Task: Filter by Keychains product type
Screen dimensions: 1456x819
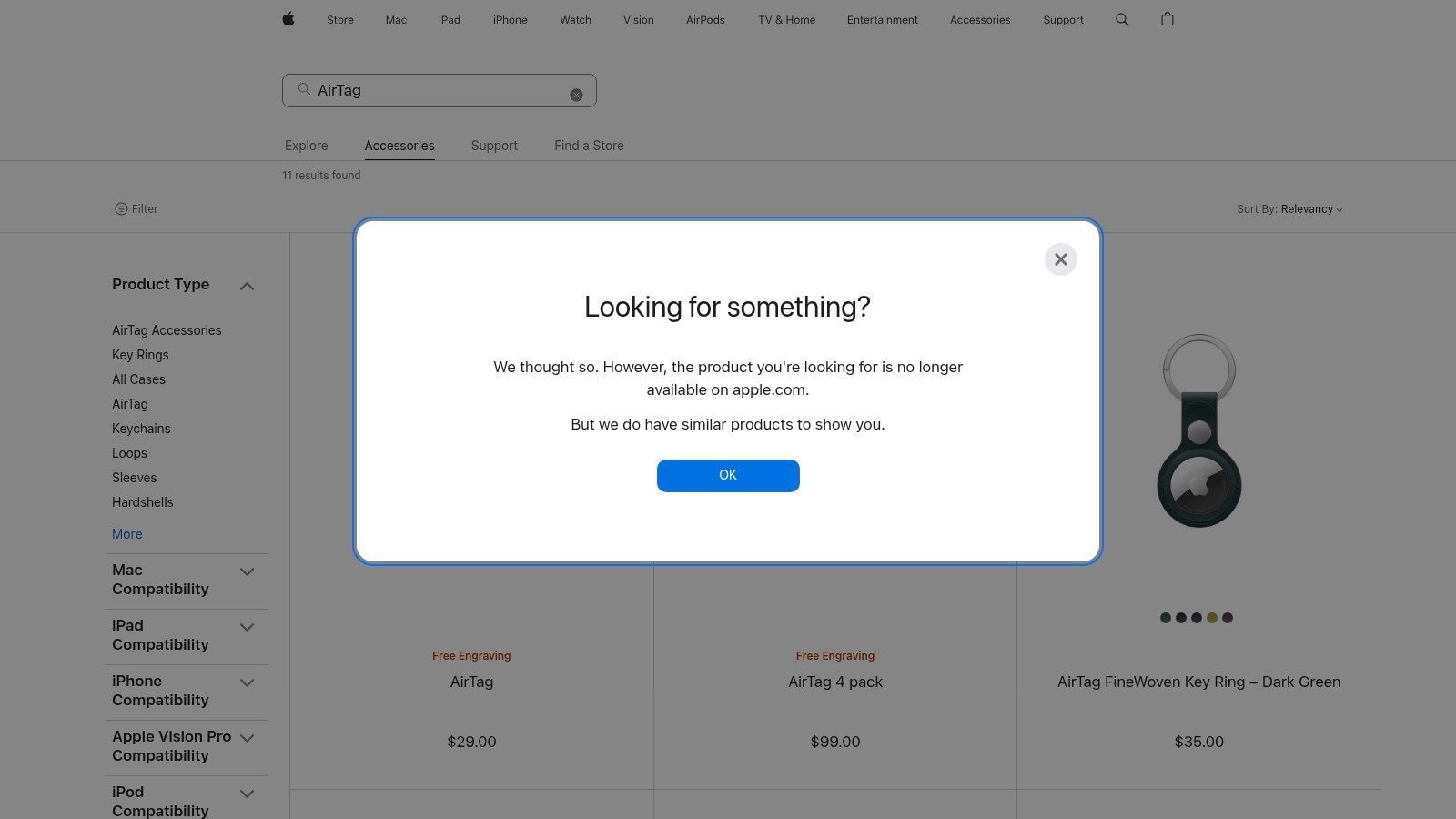Action: 141,429
